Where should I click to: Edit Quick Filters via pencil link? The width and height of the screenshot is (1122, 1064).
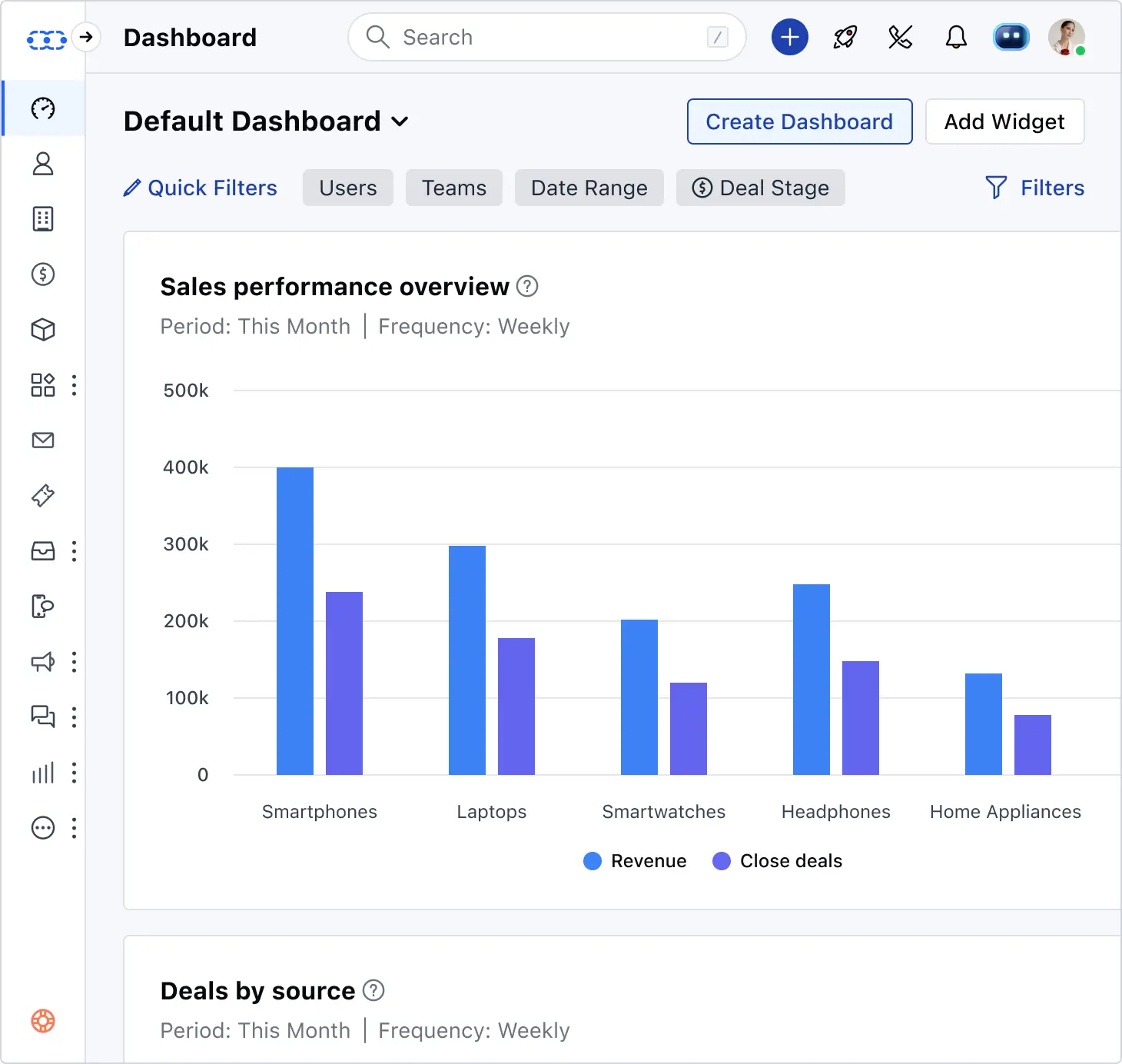point(201,188)
